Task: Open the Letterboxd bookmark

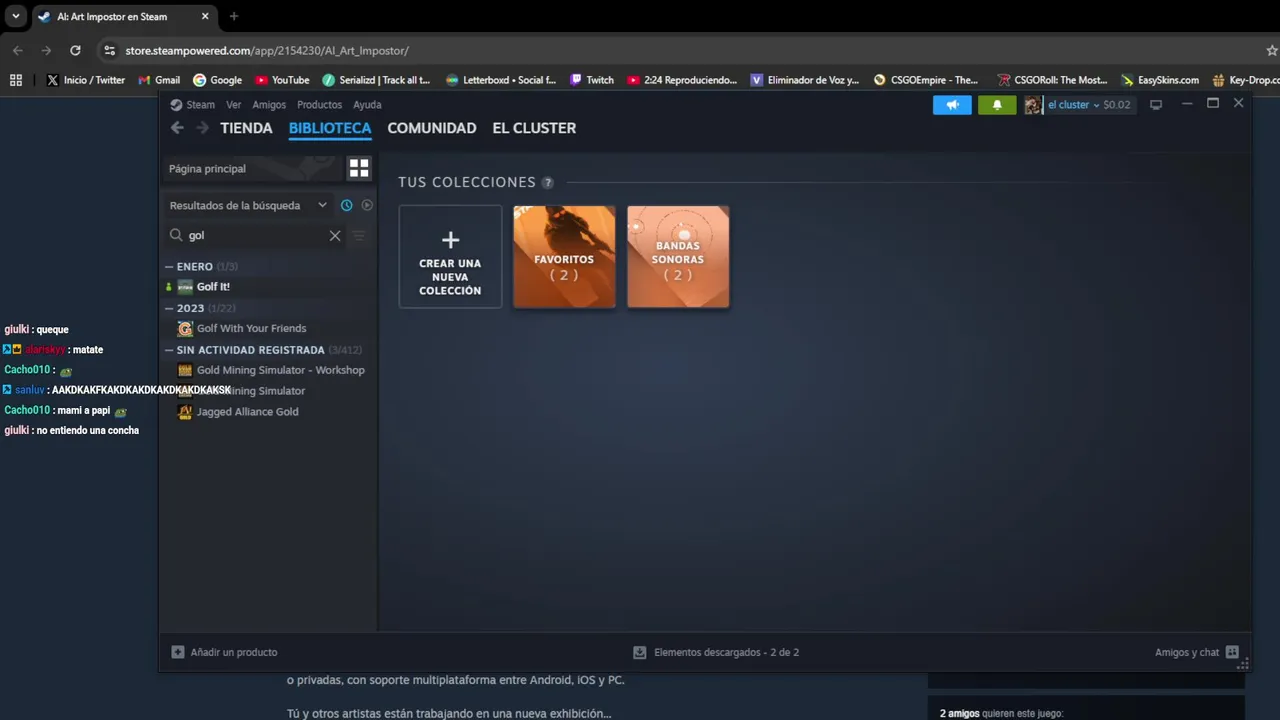Action: (x=501, y=80)
